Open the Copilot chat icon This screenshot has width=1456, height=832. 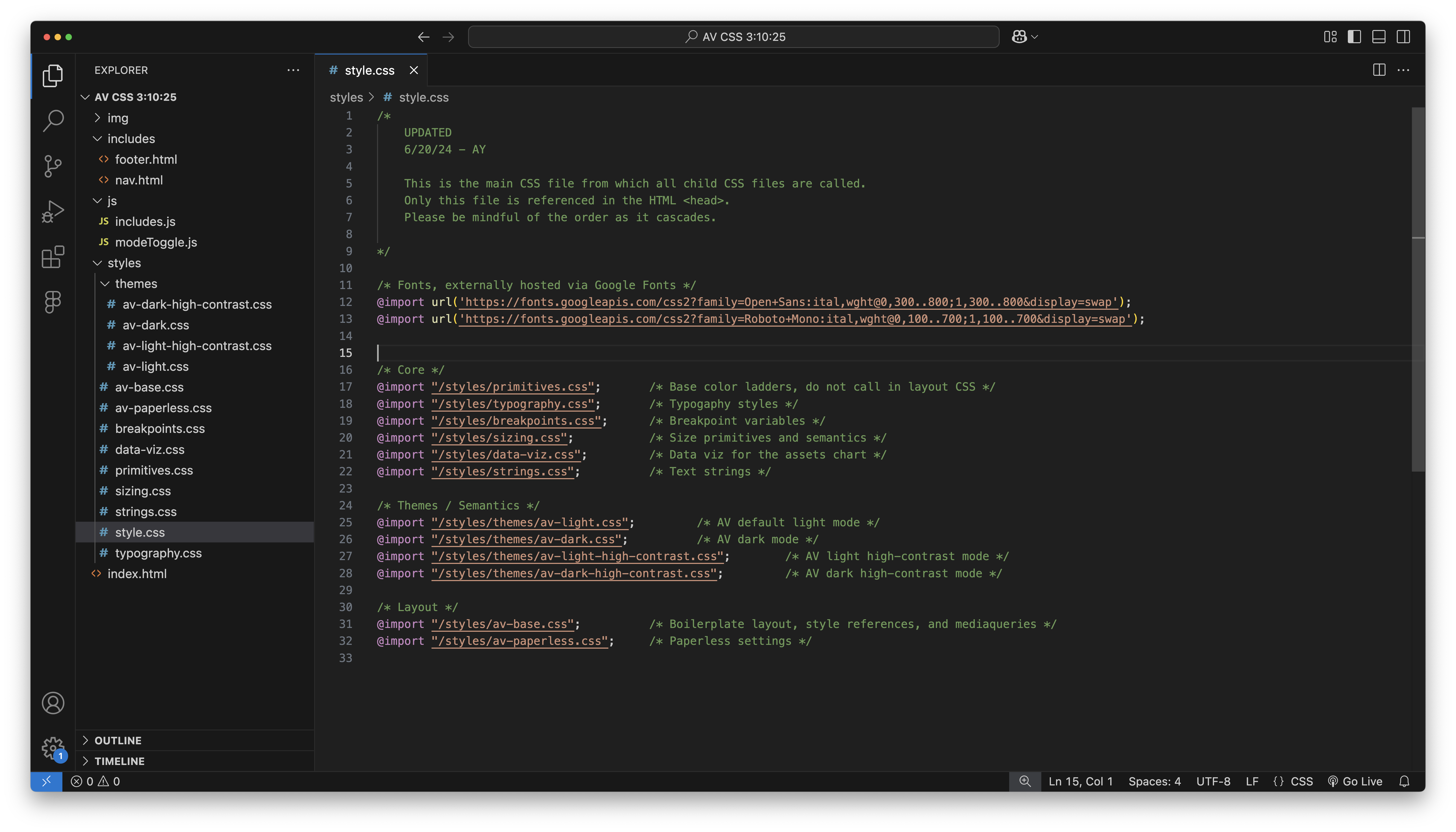pos(1019,37)
